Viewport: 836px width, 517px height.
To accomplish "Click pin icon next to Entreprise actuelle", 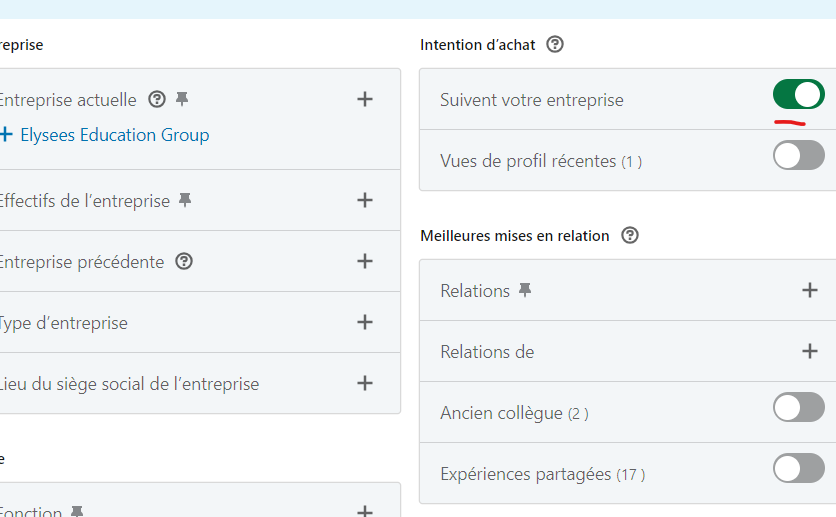I will (182, 99).
